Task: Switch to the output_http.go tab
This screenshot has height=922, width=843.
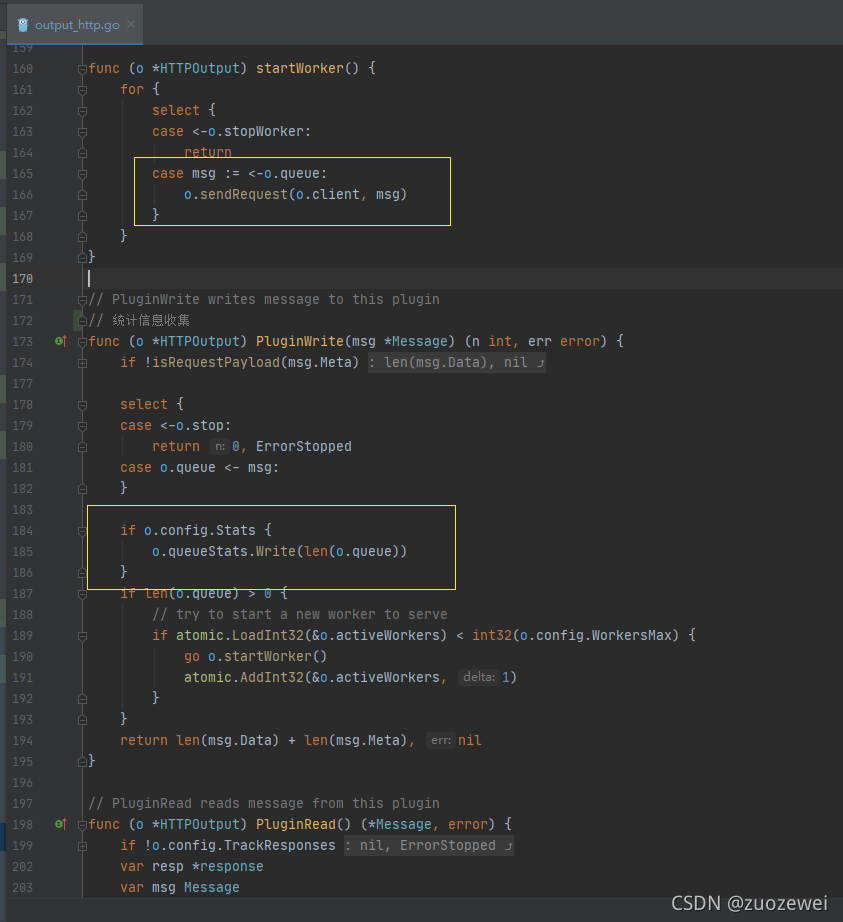Action: pyautogui.click(x=76, y=25)
